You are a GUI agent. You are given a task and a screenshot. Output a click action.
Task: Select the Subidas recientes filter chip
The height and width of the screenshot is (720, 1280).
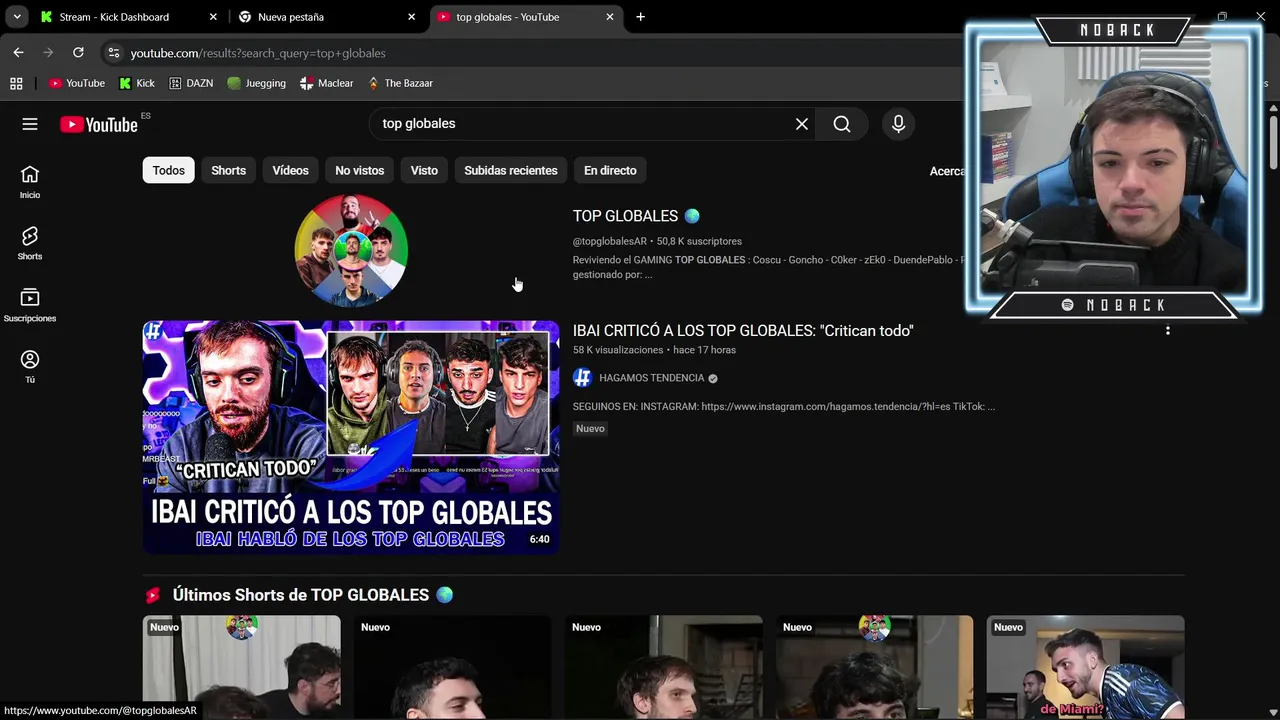click(510, 170)
